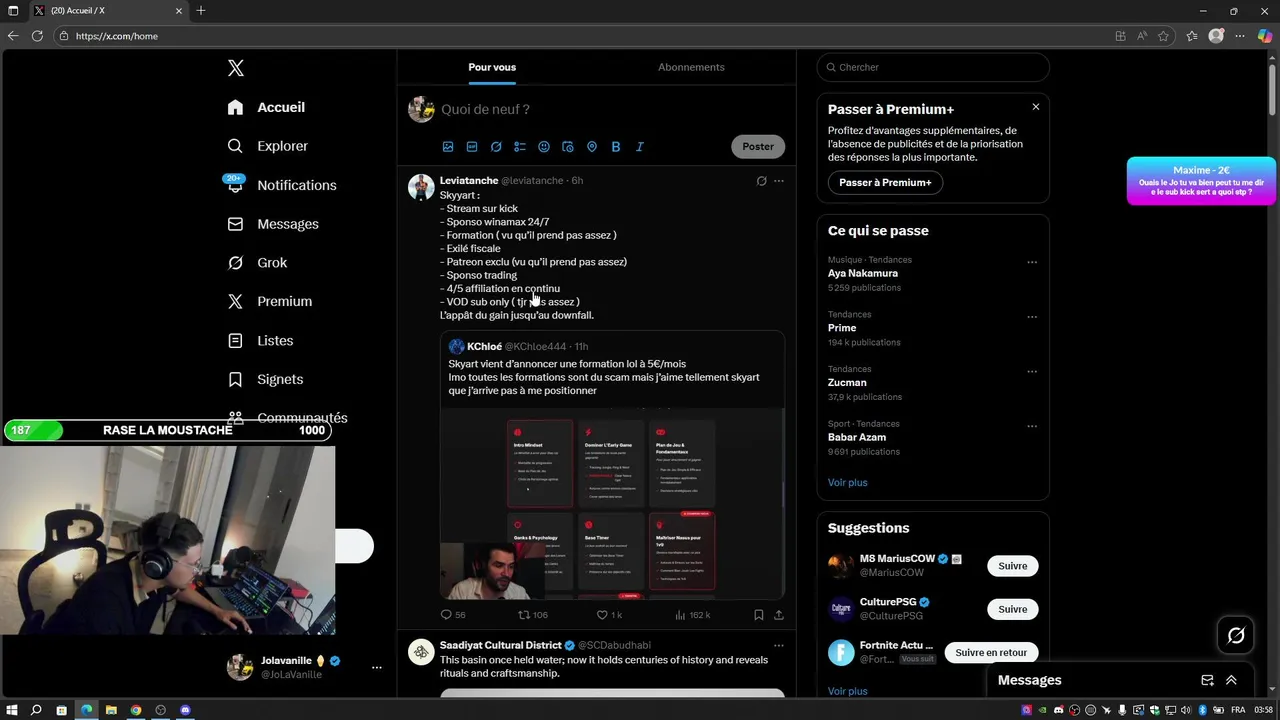Screen dimensions: 1280x720
Task: Switch to the Abonnements tab
Action: (x=691, y=67)
